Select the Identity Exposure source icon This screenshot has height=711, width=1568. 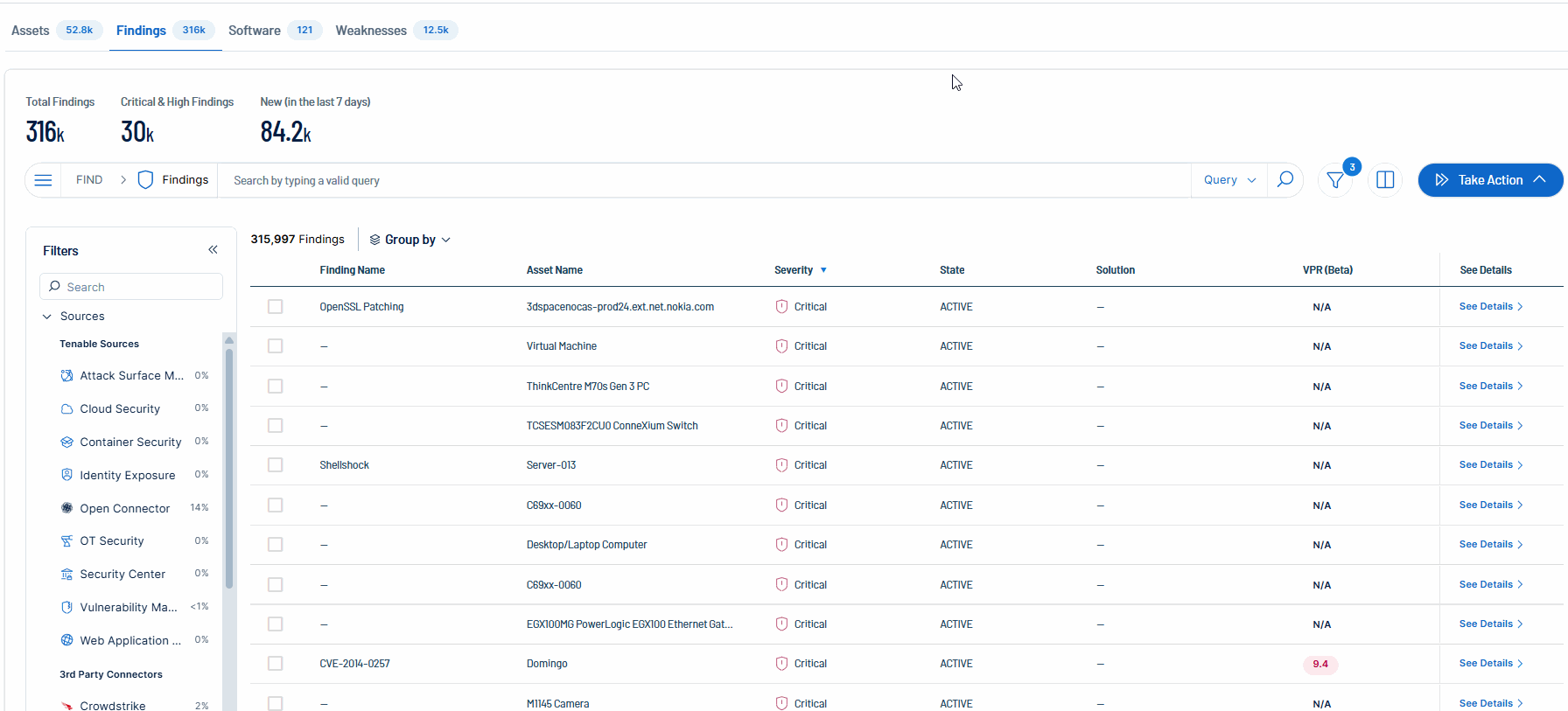coord(66,475)
